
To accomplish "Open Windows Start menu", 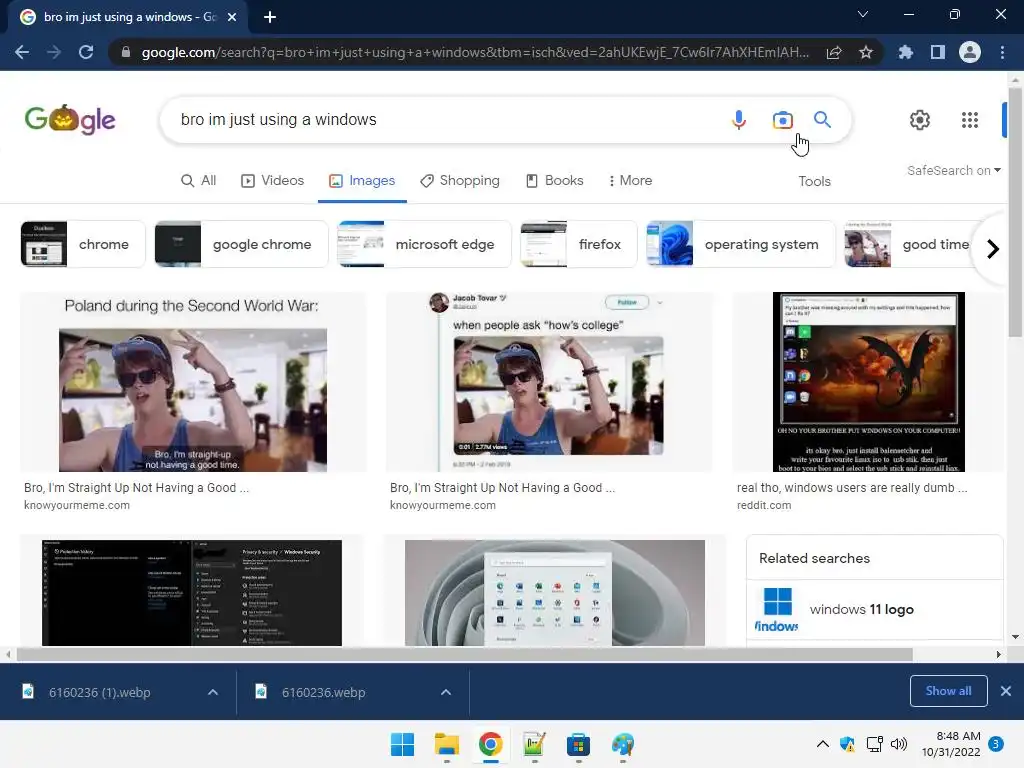I will [x=402, y=744].
